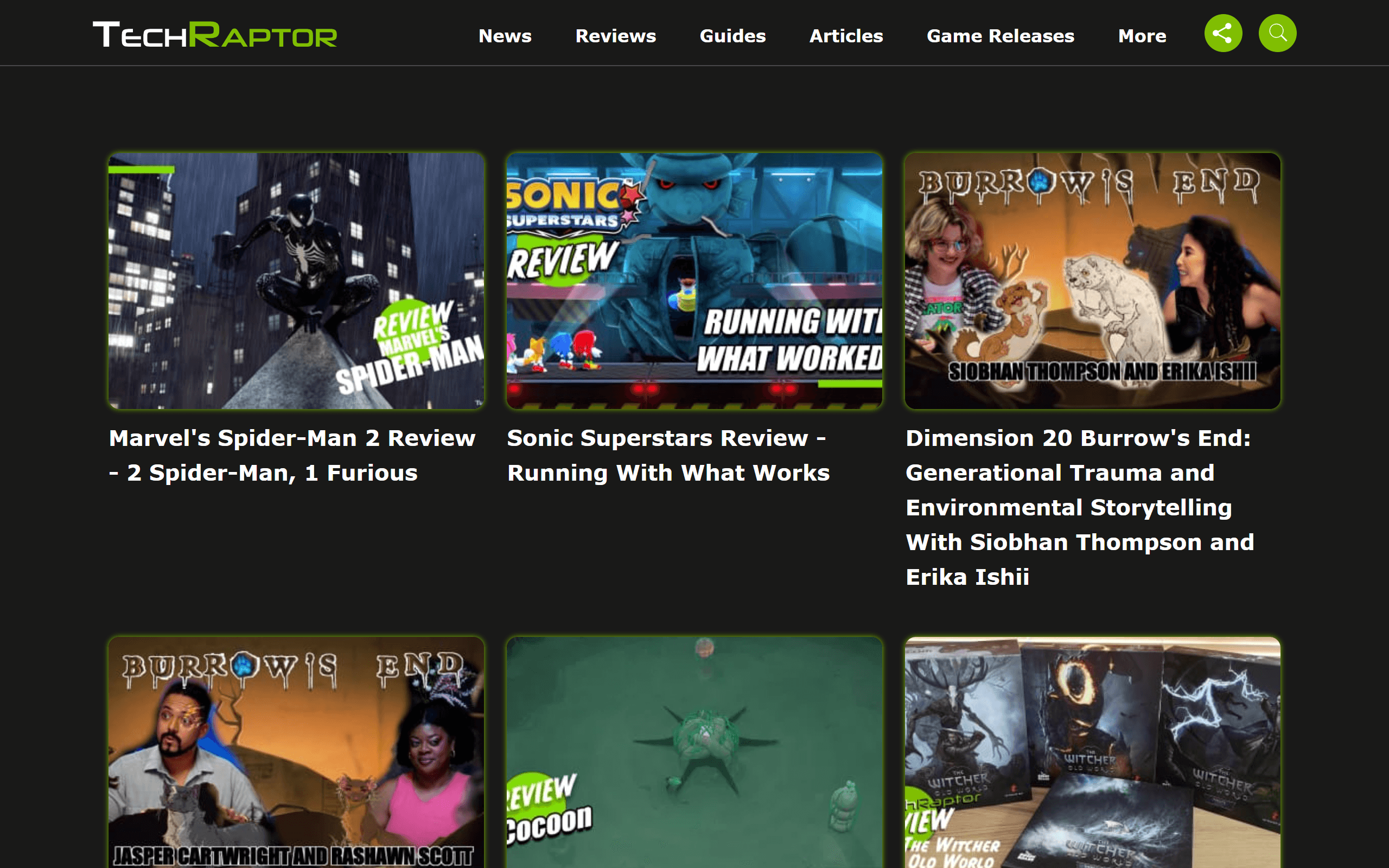Viewport: 1389px width, 868px height.
Task: Open the Sonic Superstars Review article
Action: (x=667, y=455)
